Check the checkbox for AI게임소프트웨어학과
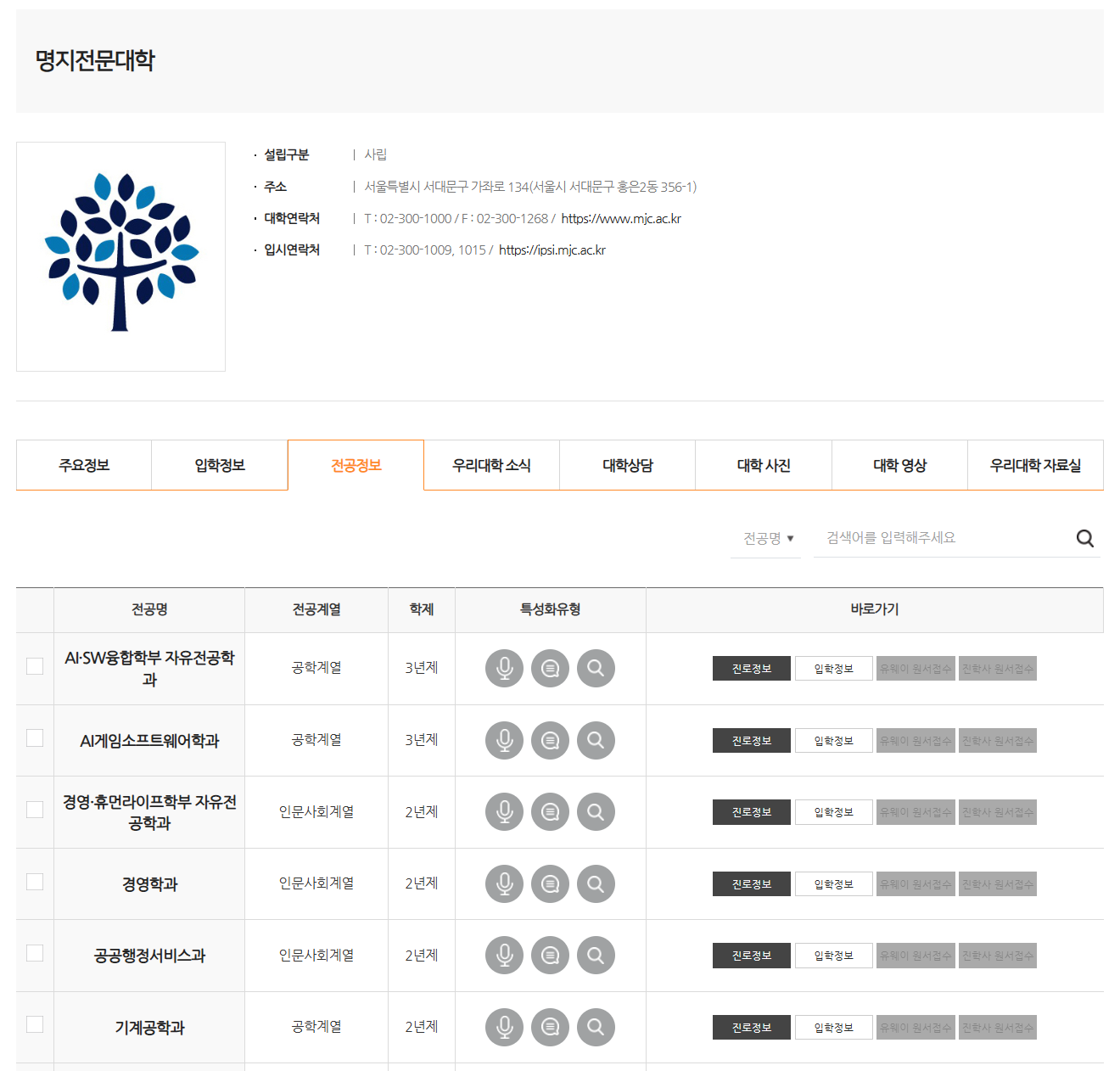The width and height of the screenshot is (1120, 1071). pos(34,738)
